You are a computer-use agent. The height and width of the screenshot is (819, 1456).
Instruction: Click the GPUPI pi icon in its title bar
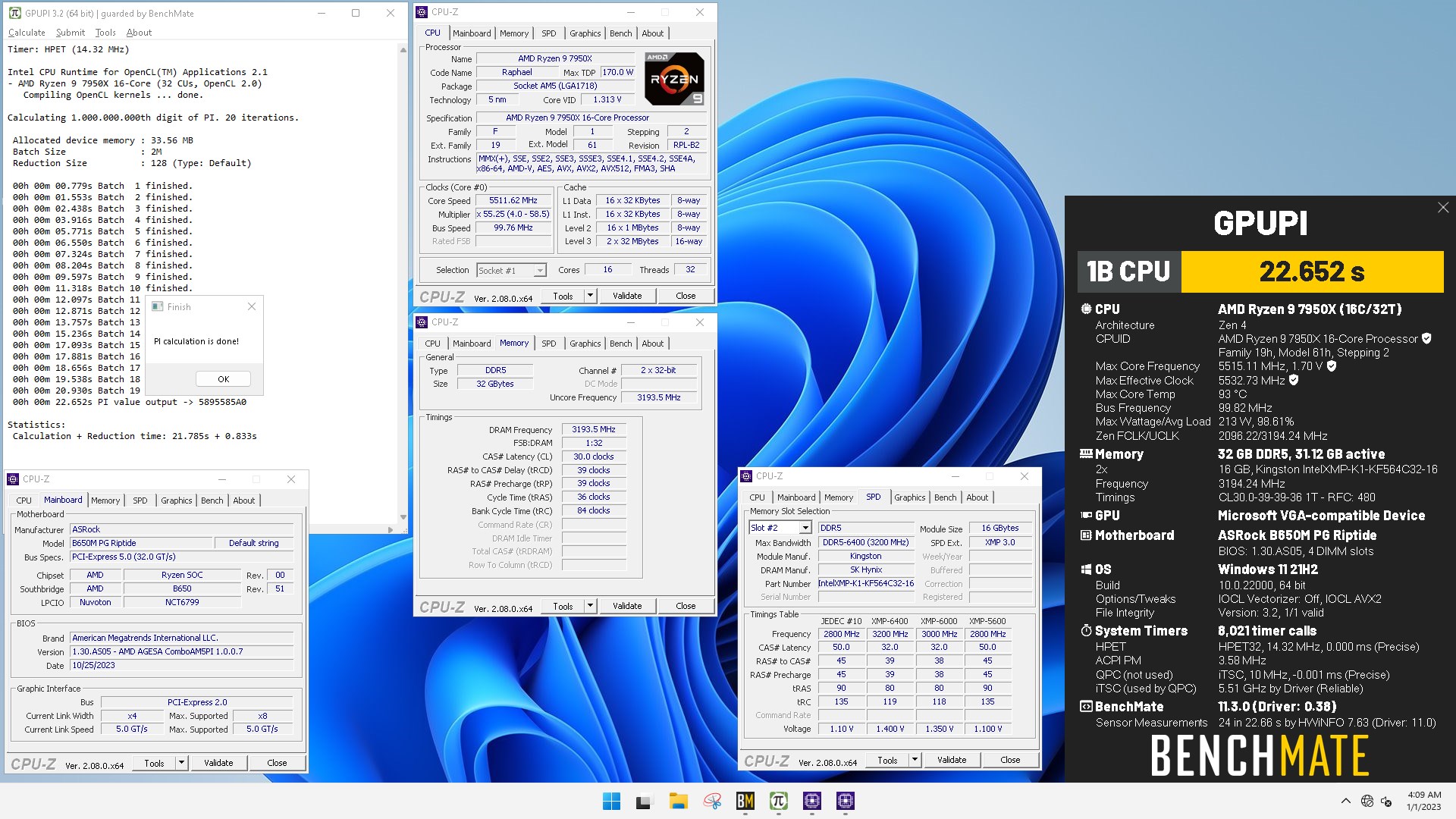(14, 13)
